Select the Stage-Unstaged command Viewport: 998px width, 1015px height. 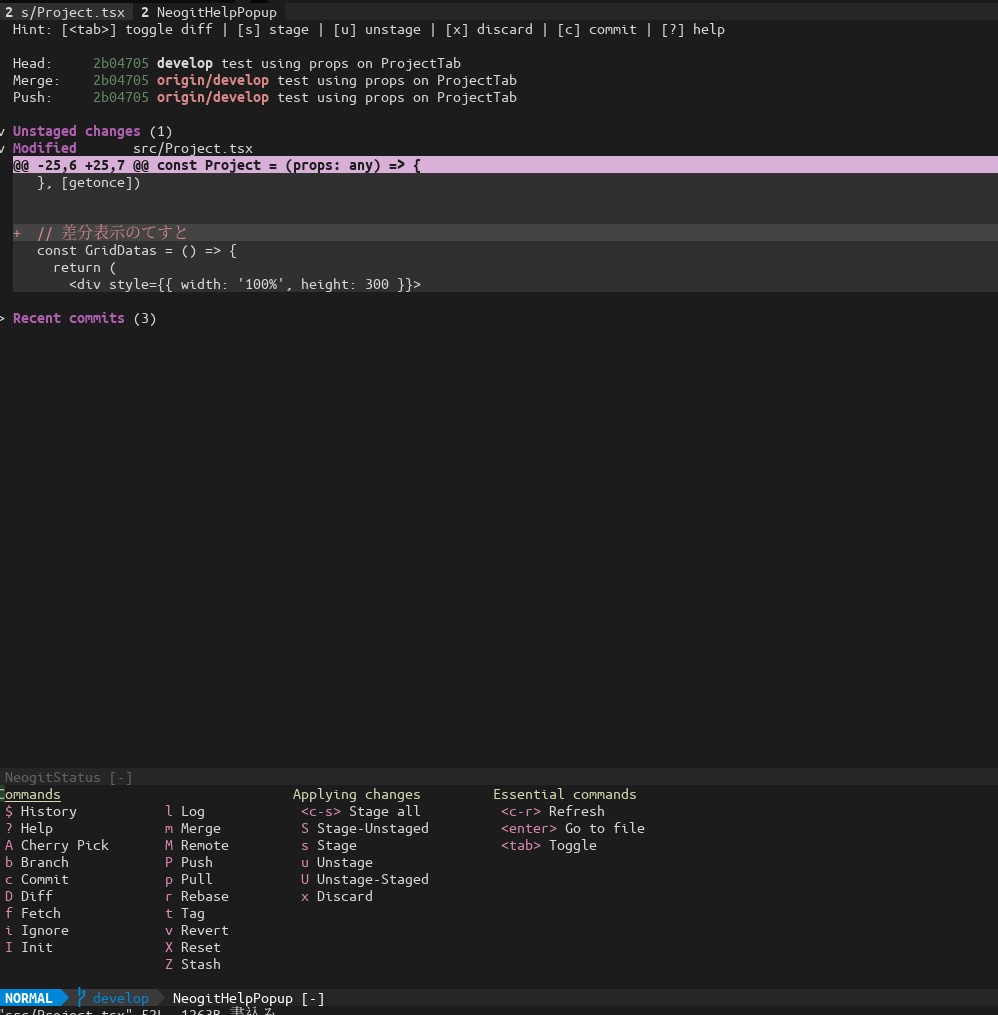(x=373, y=828)
